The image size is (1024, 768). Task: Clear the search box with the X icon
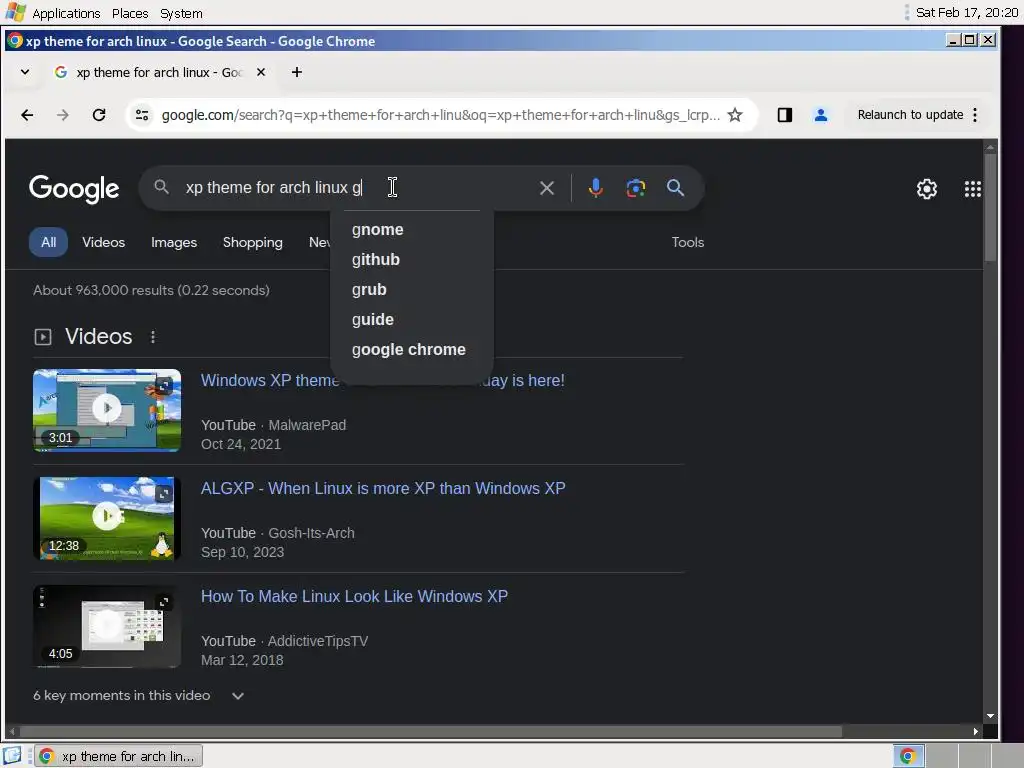[x=547, y=188]
